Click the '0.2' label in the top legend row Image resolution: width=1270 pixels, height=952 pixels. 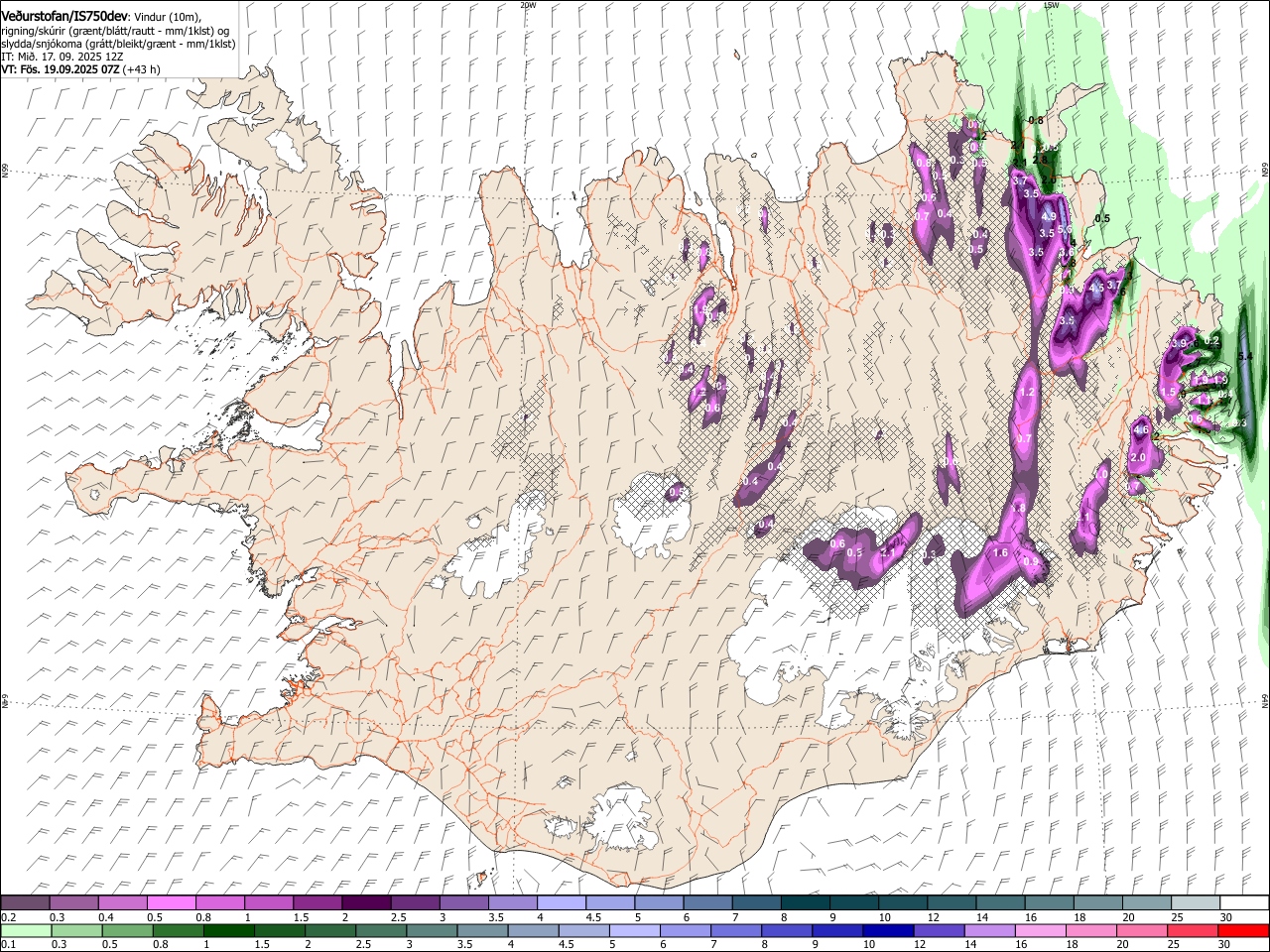point(8,917)
